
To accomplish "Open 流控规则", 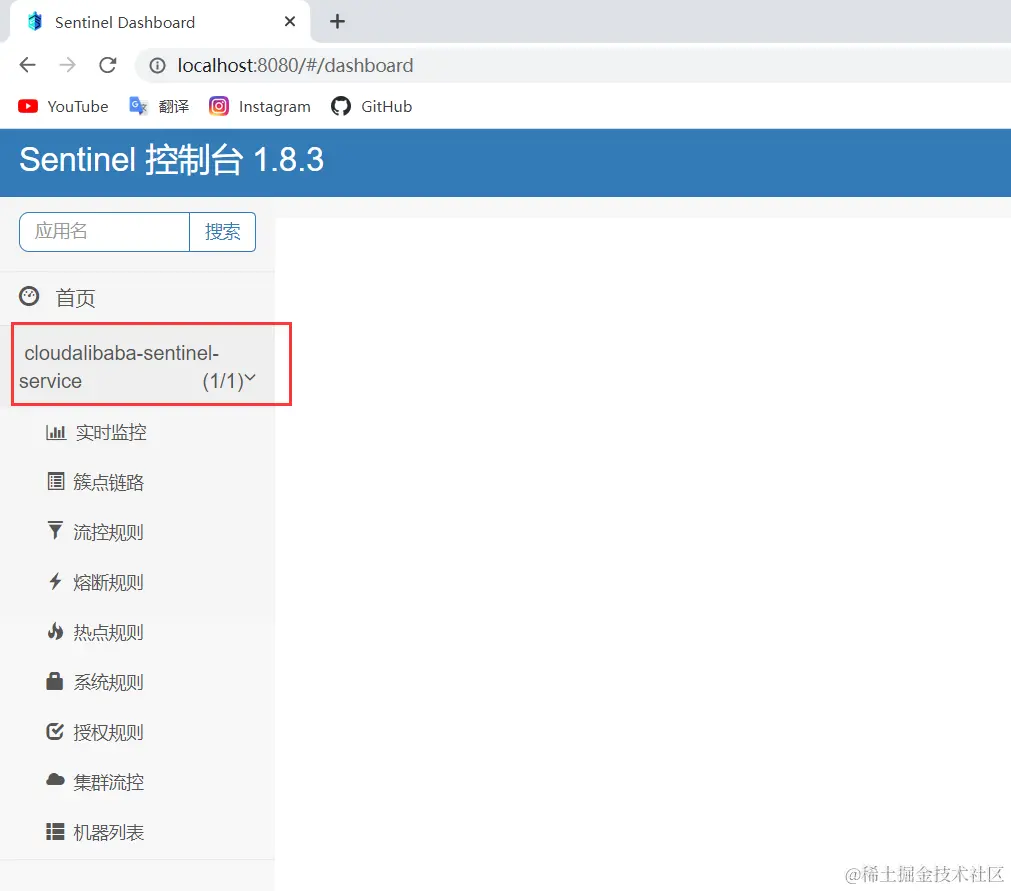I will 108,533.
